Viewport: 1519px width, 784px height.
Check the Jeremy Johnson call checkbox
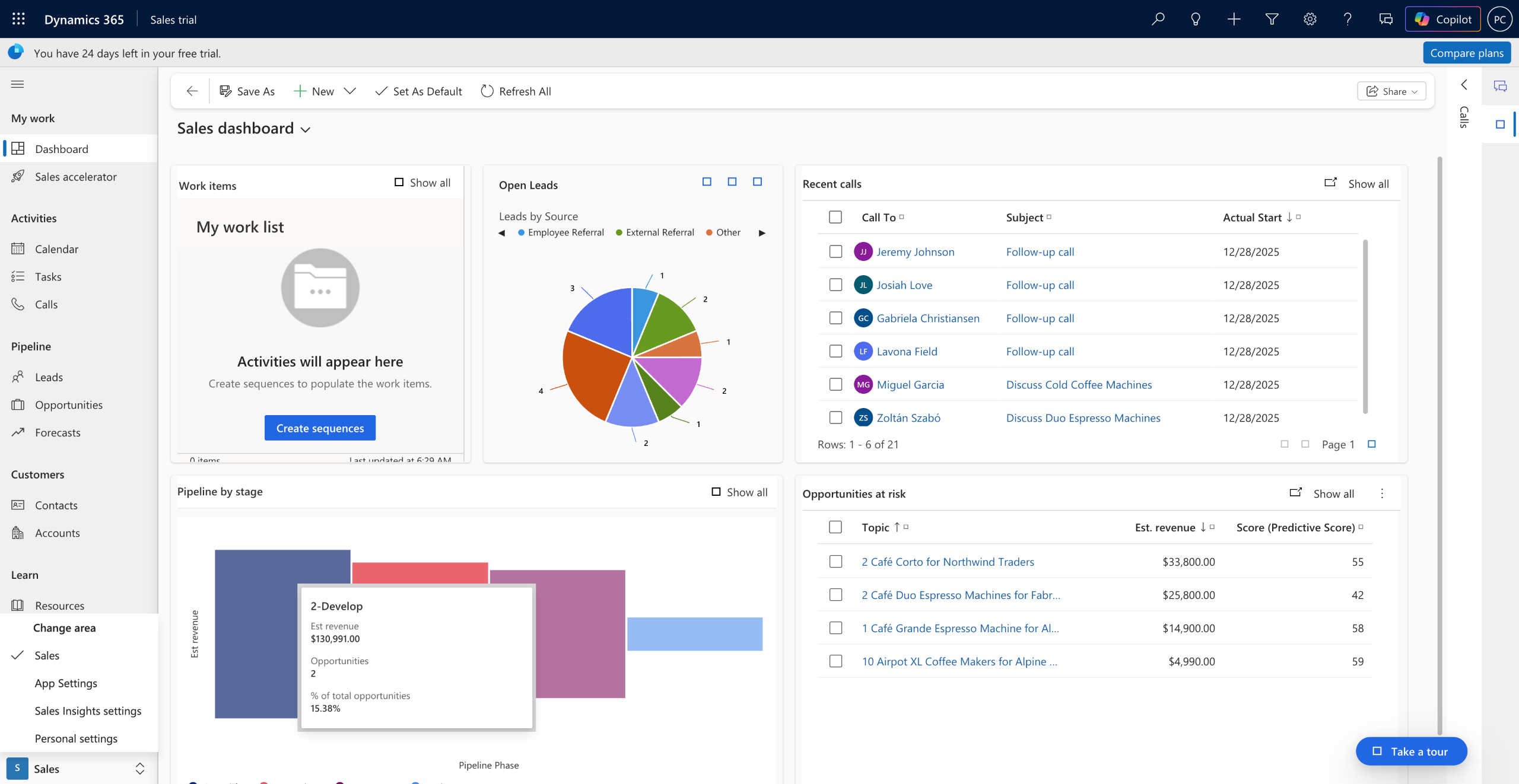pyautogui.click(x=835, y=251)
